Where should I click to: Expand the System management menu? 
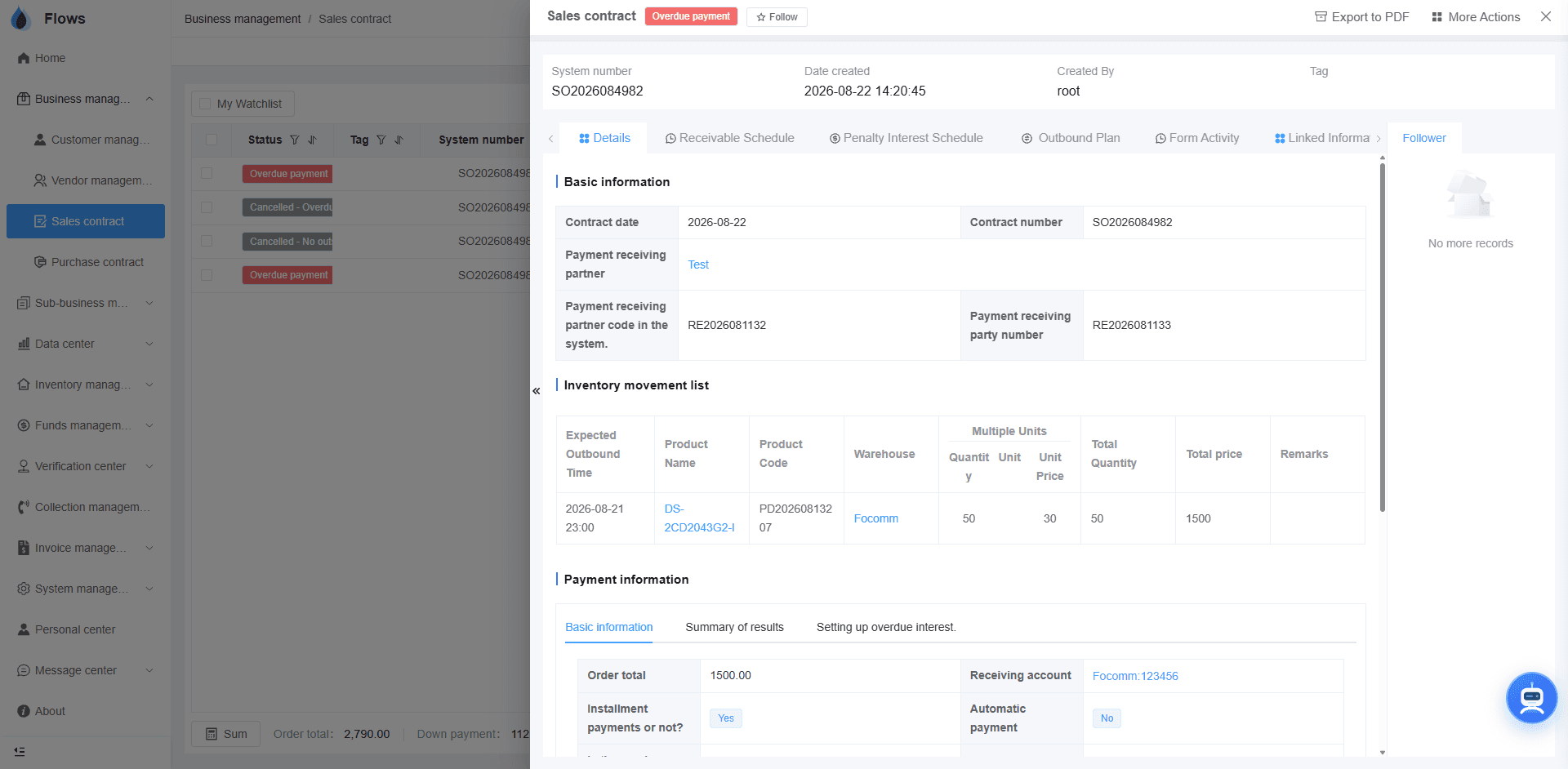pos(149,589)
